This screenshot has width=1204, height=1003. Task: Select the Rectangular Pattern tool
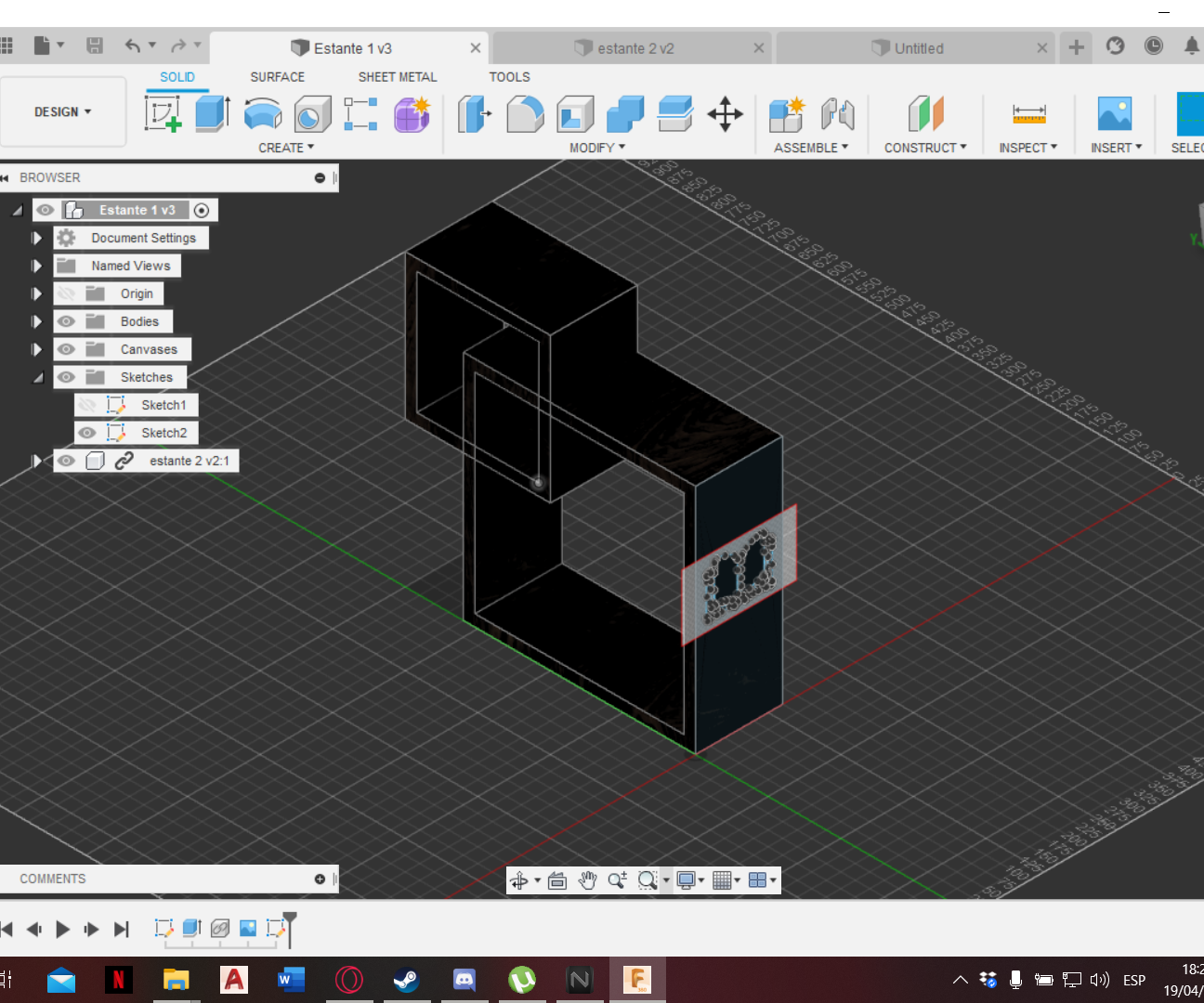click(360, 114)
